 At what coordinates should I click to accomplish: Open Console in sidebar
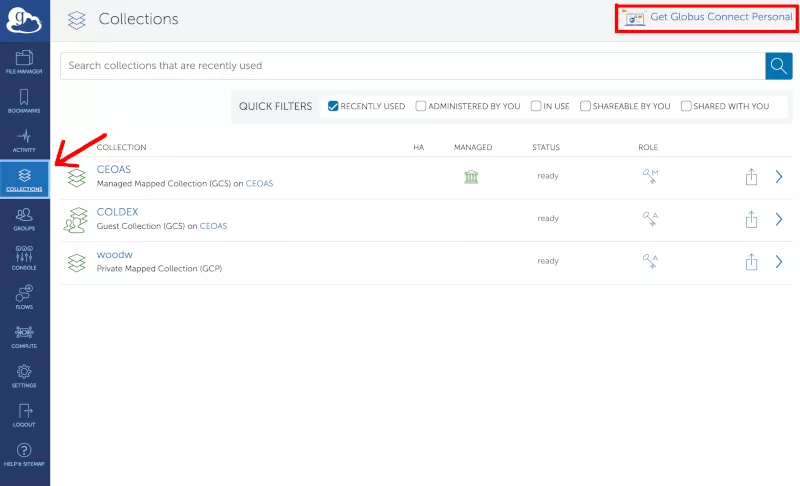24,258
